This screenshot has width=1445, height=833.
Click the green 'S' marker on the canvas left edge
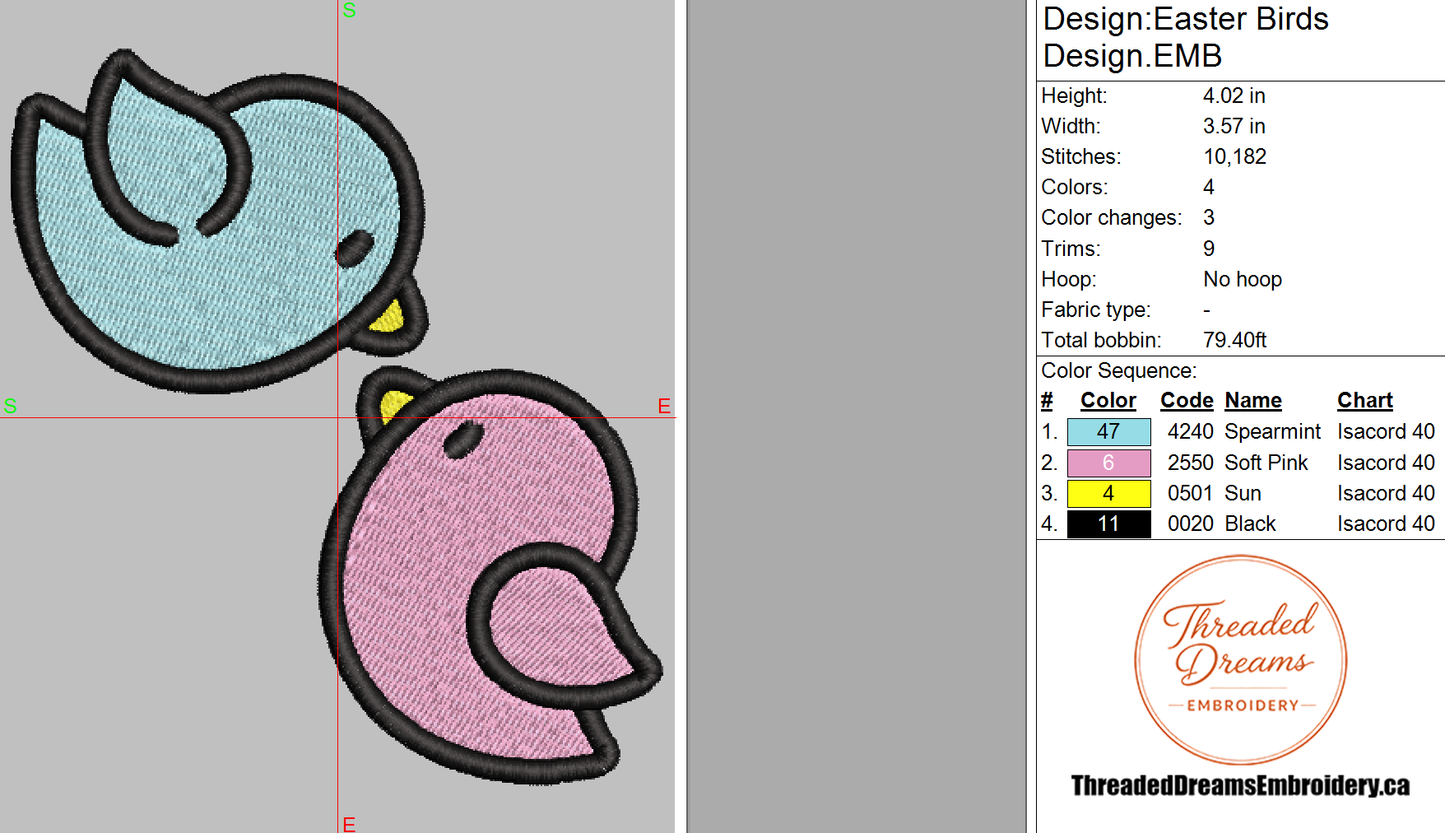click(10, 406)
